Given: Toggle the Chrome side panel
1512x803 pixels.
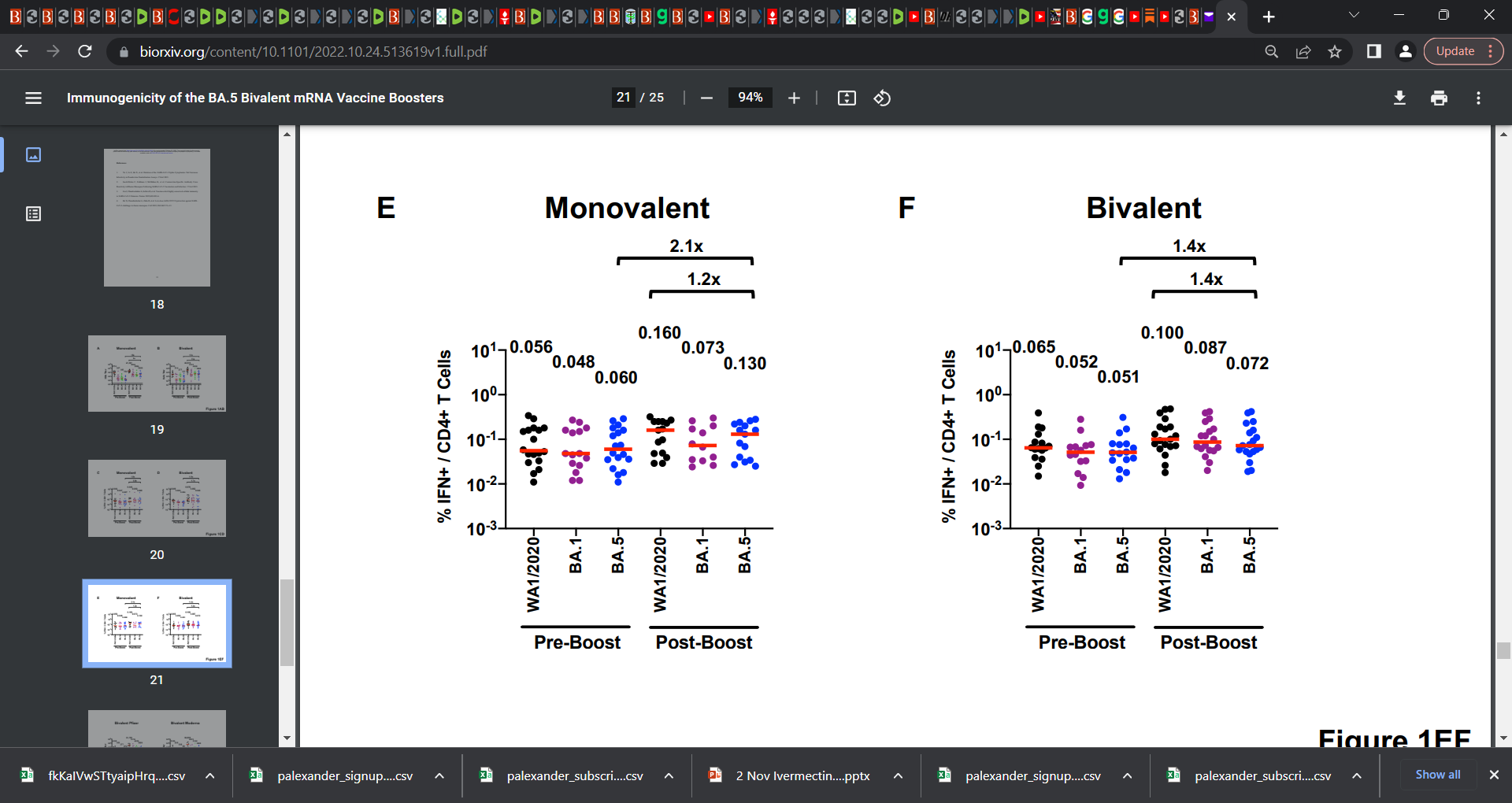Looking at the screenshot, I should tap(1373, 51).
